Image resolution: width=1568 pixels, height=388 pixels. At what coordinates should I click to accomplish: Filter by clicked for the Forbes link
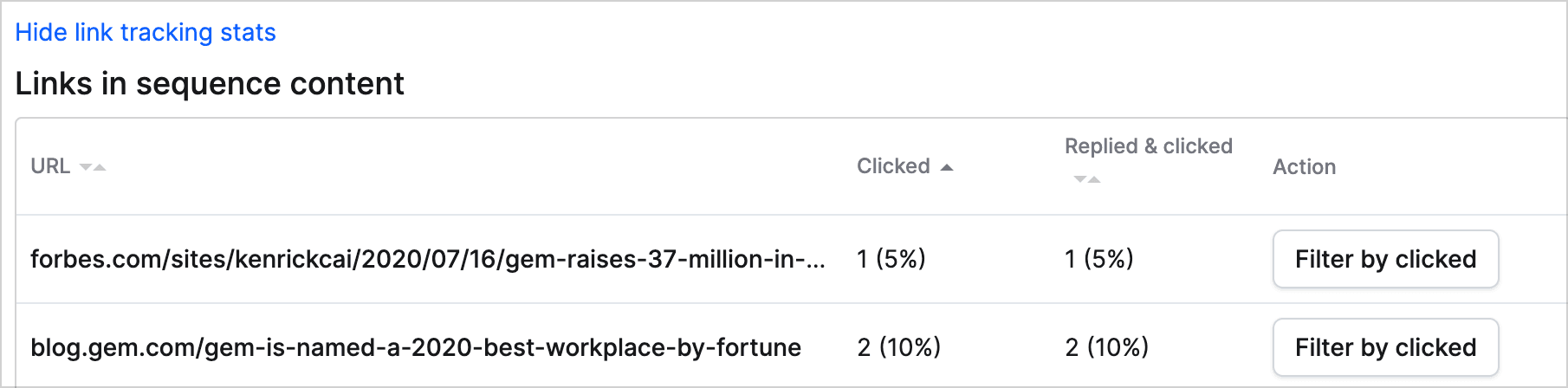1385,259
